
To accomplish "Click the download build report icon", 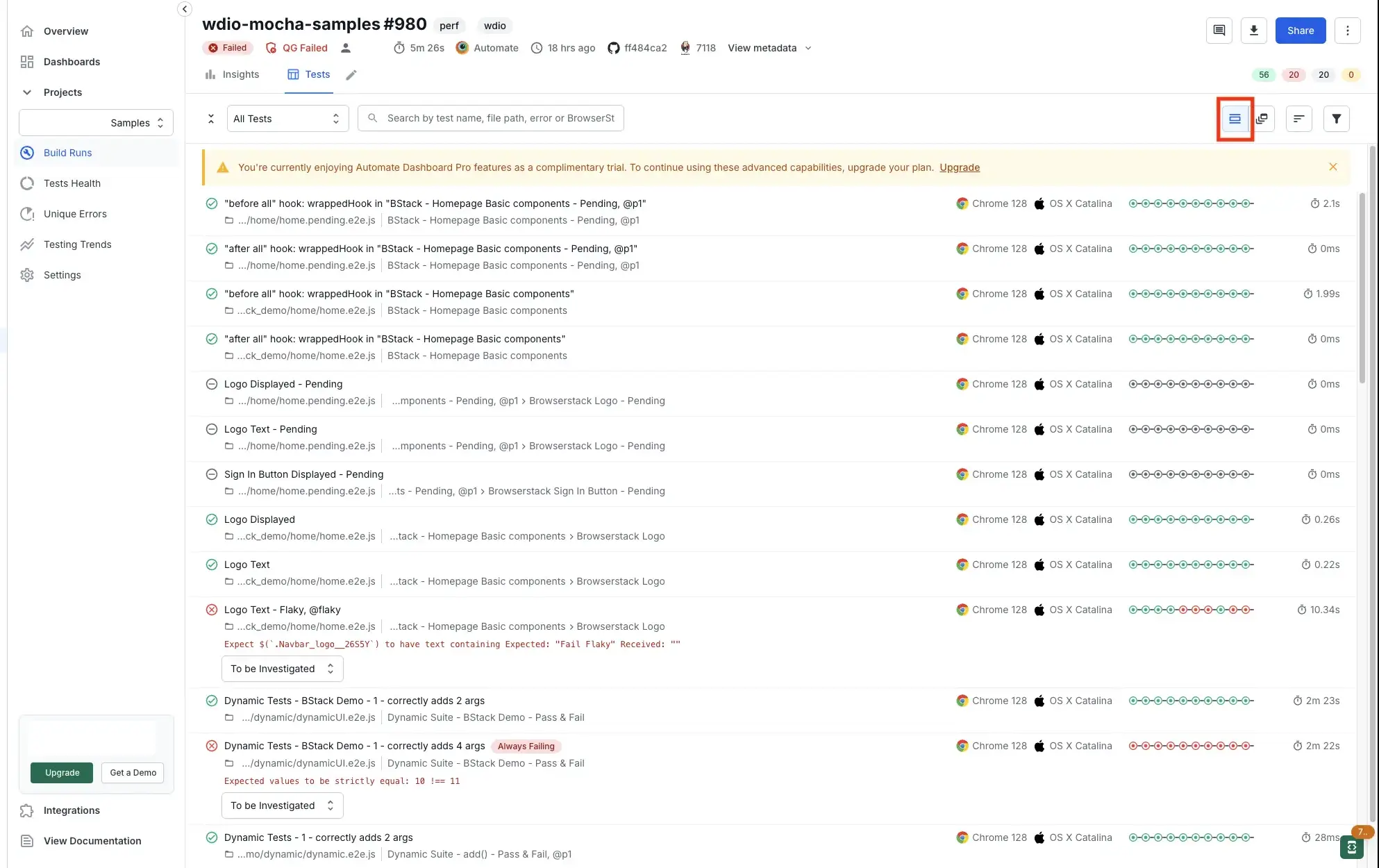I will (x=1254, y=30).
